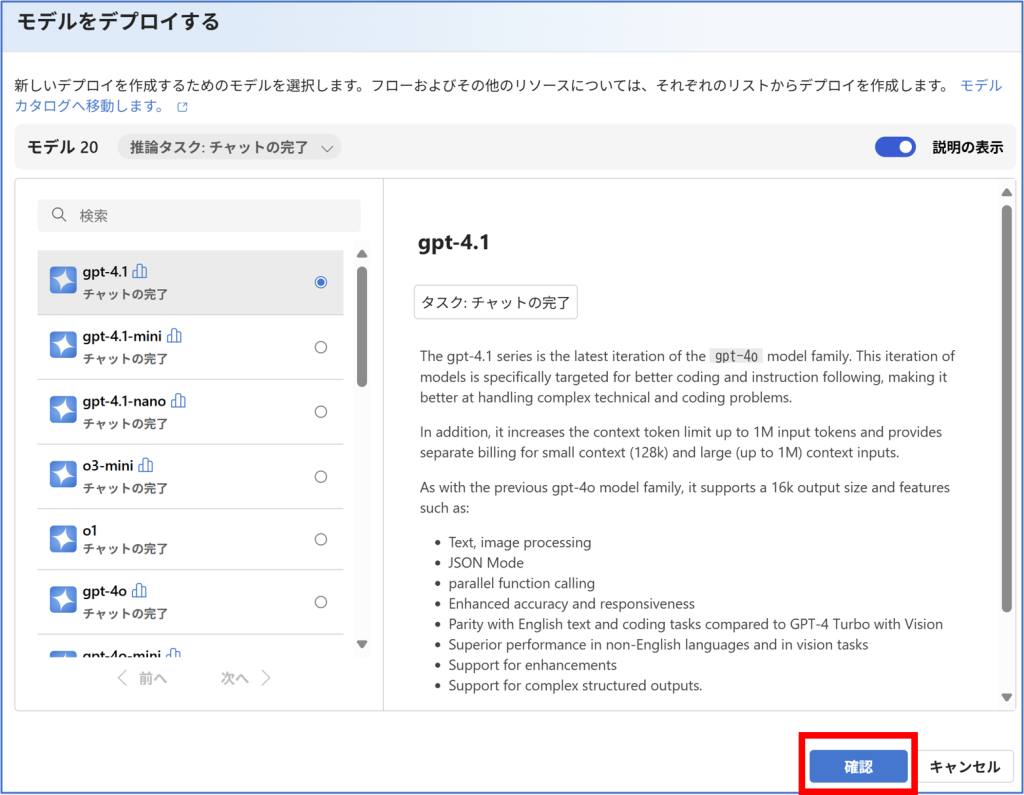1024x795 pixels.
Task: Click the タスク: チャットの完了 tag
Action: coord(496,302)
